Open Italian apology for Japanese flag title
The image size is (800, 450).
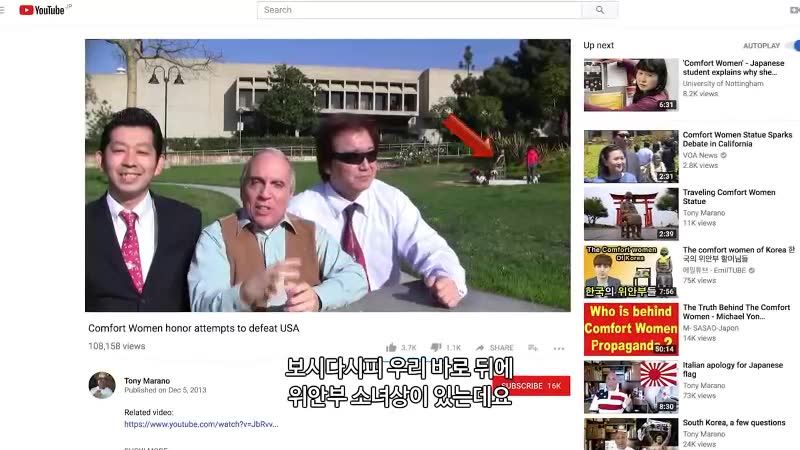pos(733,369)
